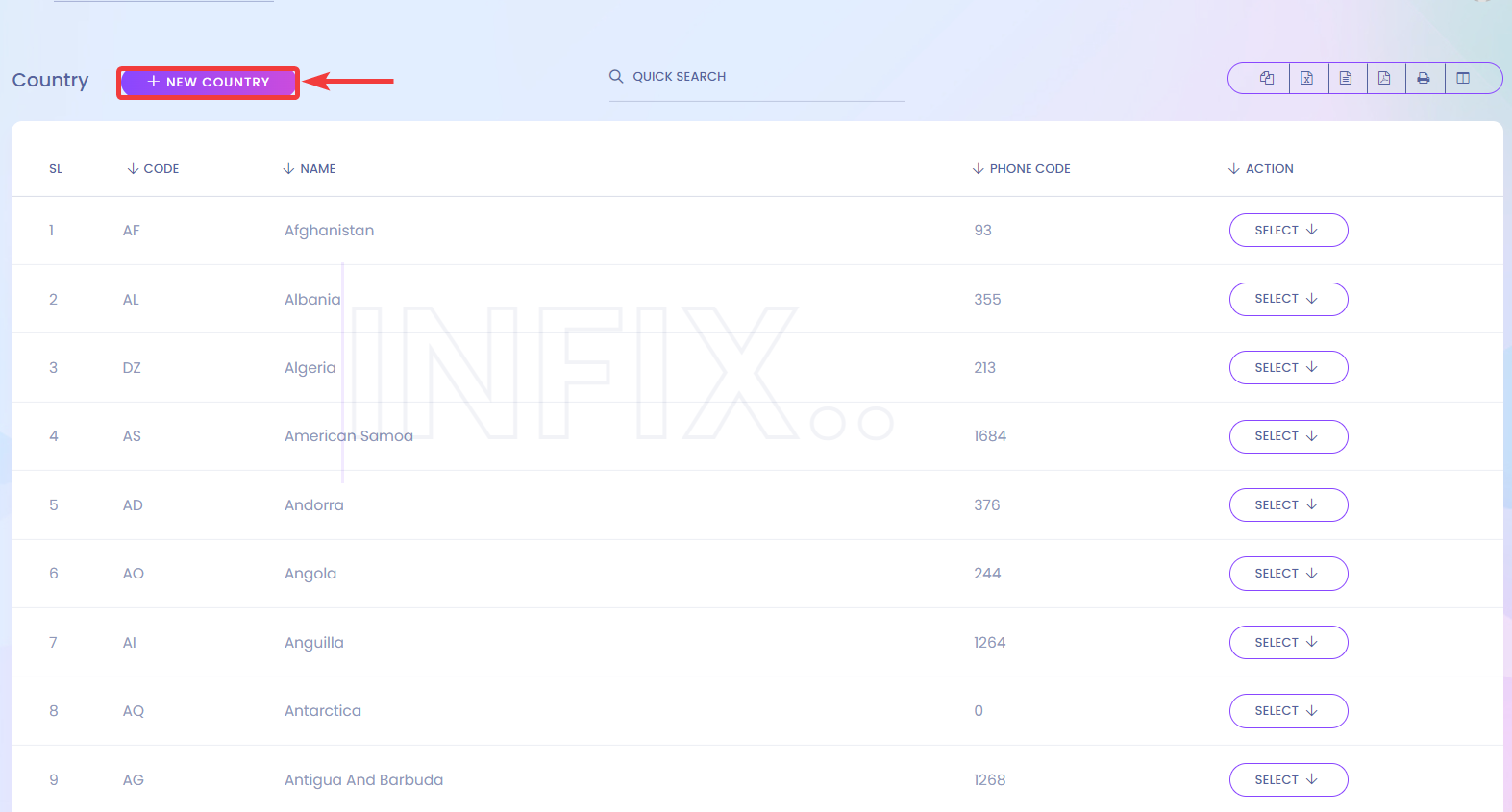1512x812 pixels.
Task: Open Select dropdown for American Samoa
Action: (1288, 436)
